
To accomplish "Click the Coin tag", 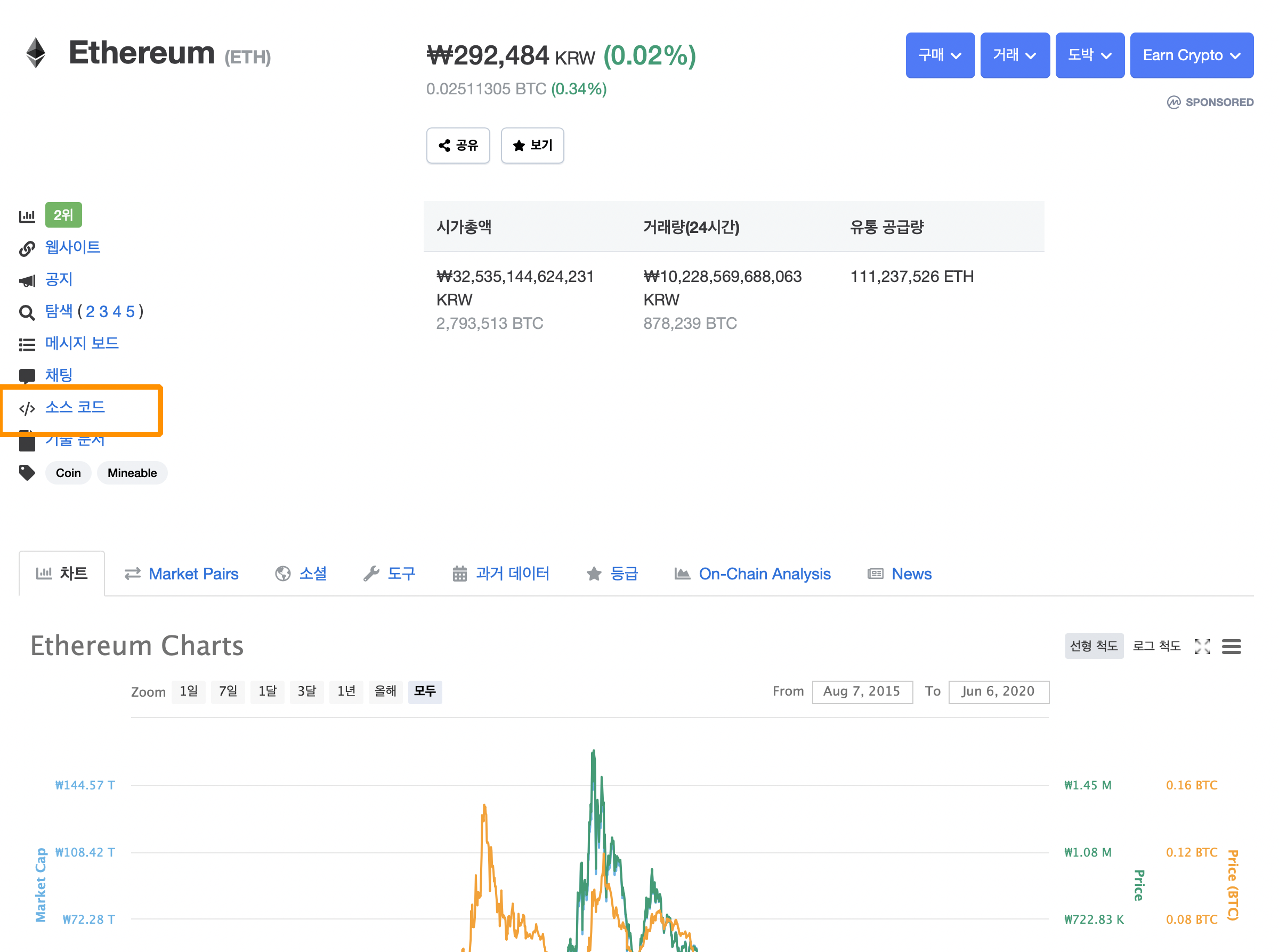I will 68,473.
